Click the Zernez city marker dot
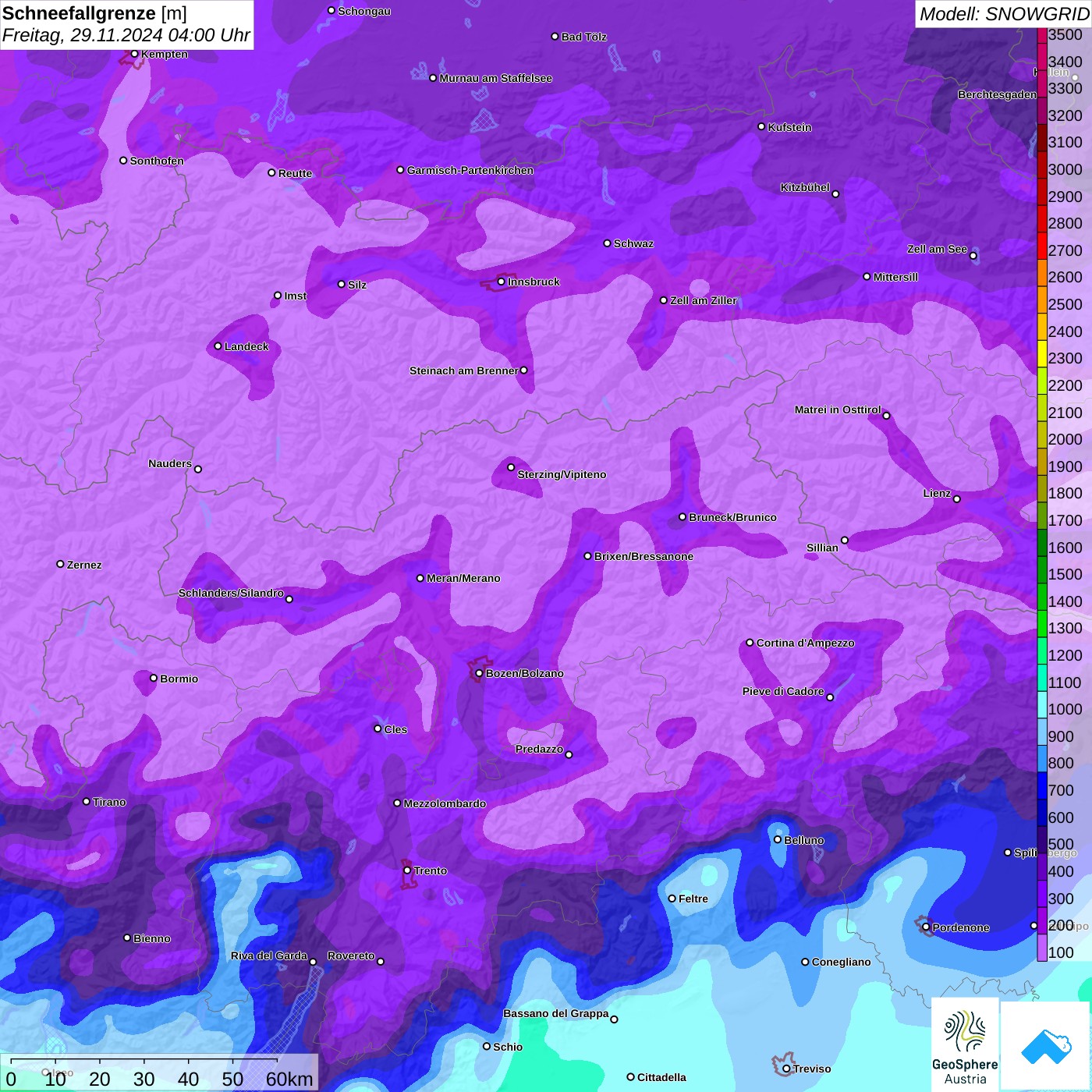 click(60, 564)
